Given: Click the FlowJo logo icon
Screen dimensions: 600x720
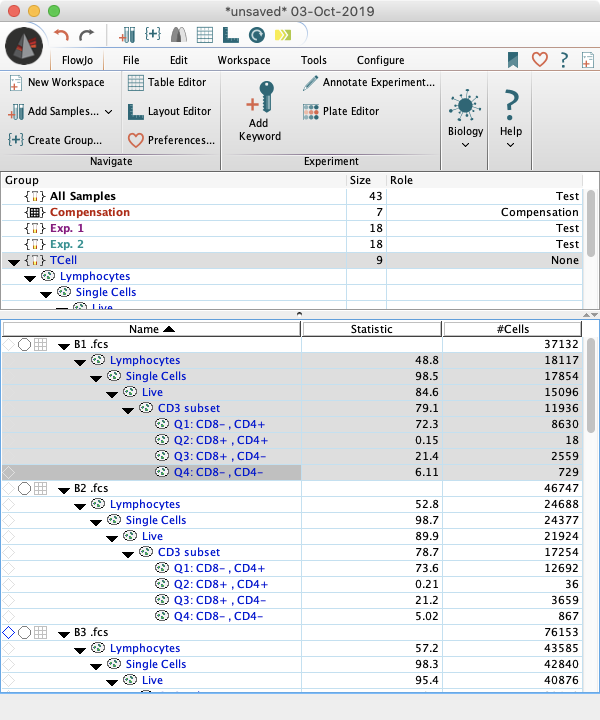Looking at the screenshot, I should 24,45.
